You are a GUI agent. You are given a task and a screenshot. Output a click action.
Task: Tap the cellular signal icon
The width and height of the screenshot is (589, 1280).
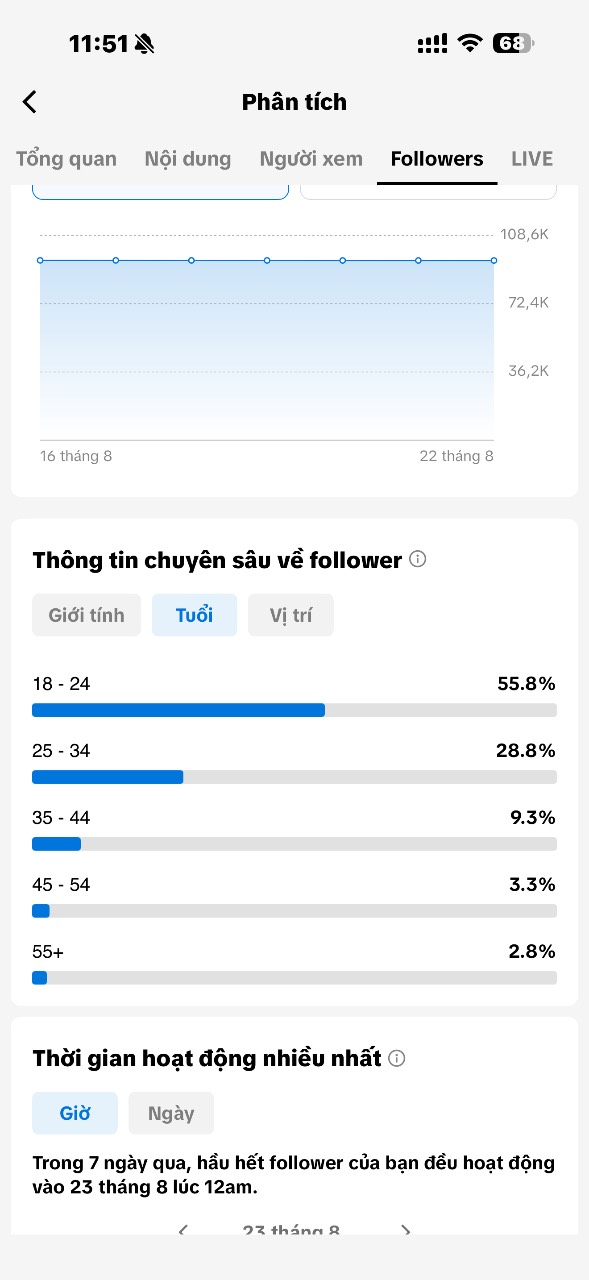click(432, 43)
